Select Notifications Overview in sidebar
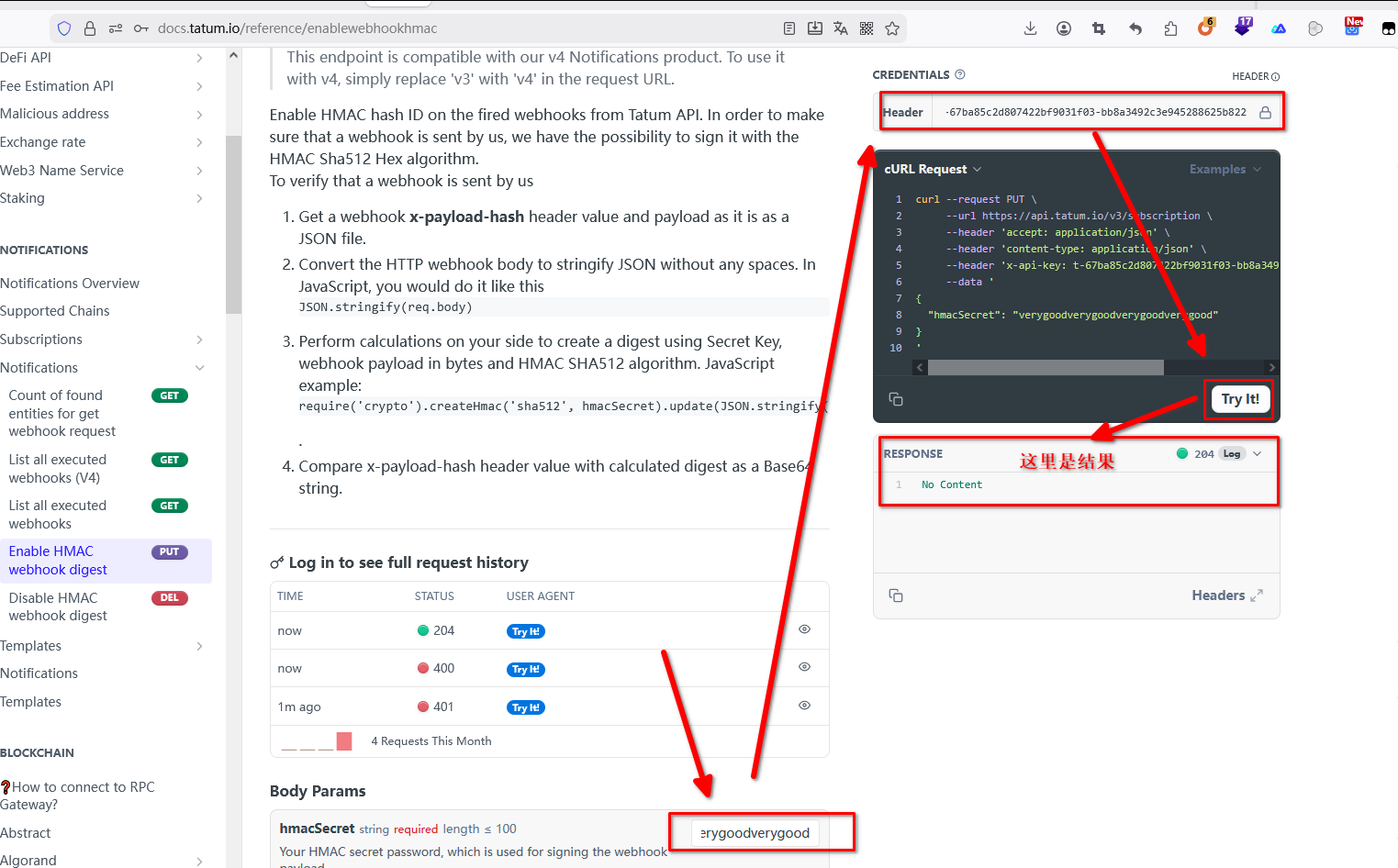Viewport: 1398px width, 868px height. pyautogui.click(x=70, y=284)
